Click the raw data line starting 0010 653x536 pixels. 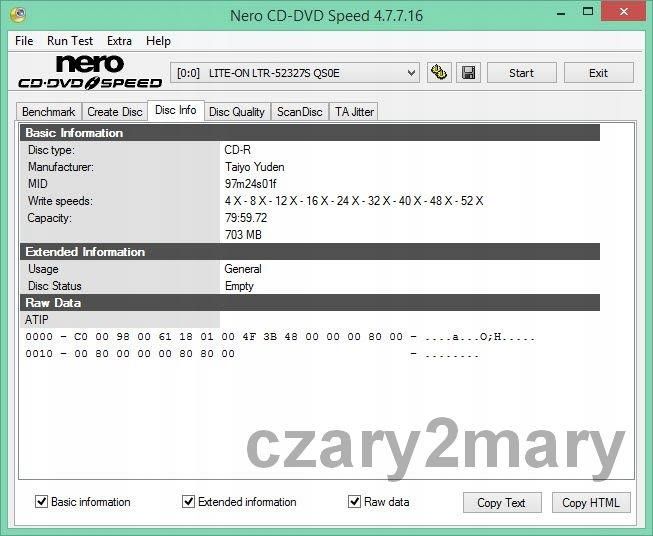click(x=252, y=354)
